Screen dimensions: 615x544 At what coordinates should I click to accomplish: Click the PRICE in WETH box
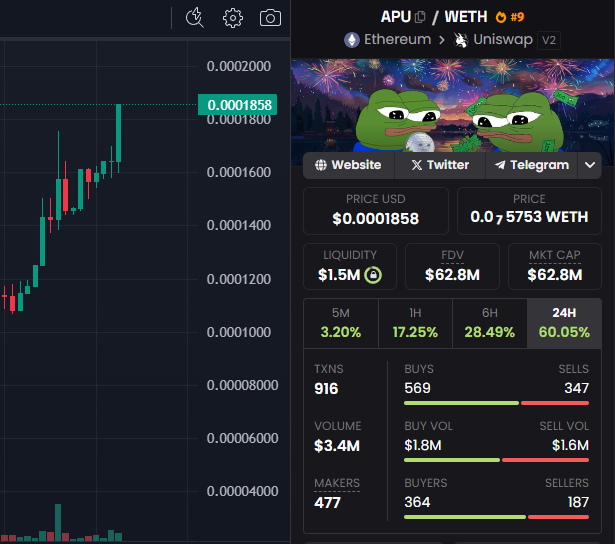529,211
